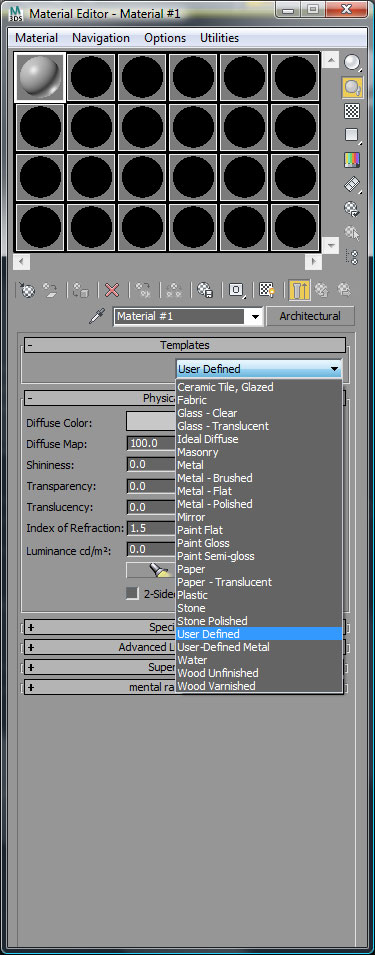Select Glass - Clear template
Screen dimensions: 375x955
[x=259, y=413]
